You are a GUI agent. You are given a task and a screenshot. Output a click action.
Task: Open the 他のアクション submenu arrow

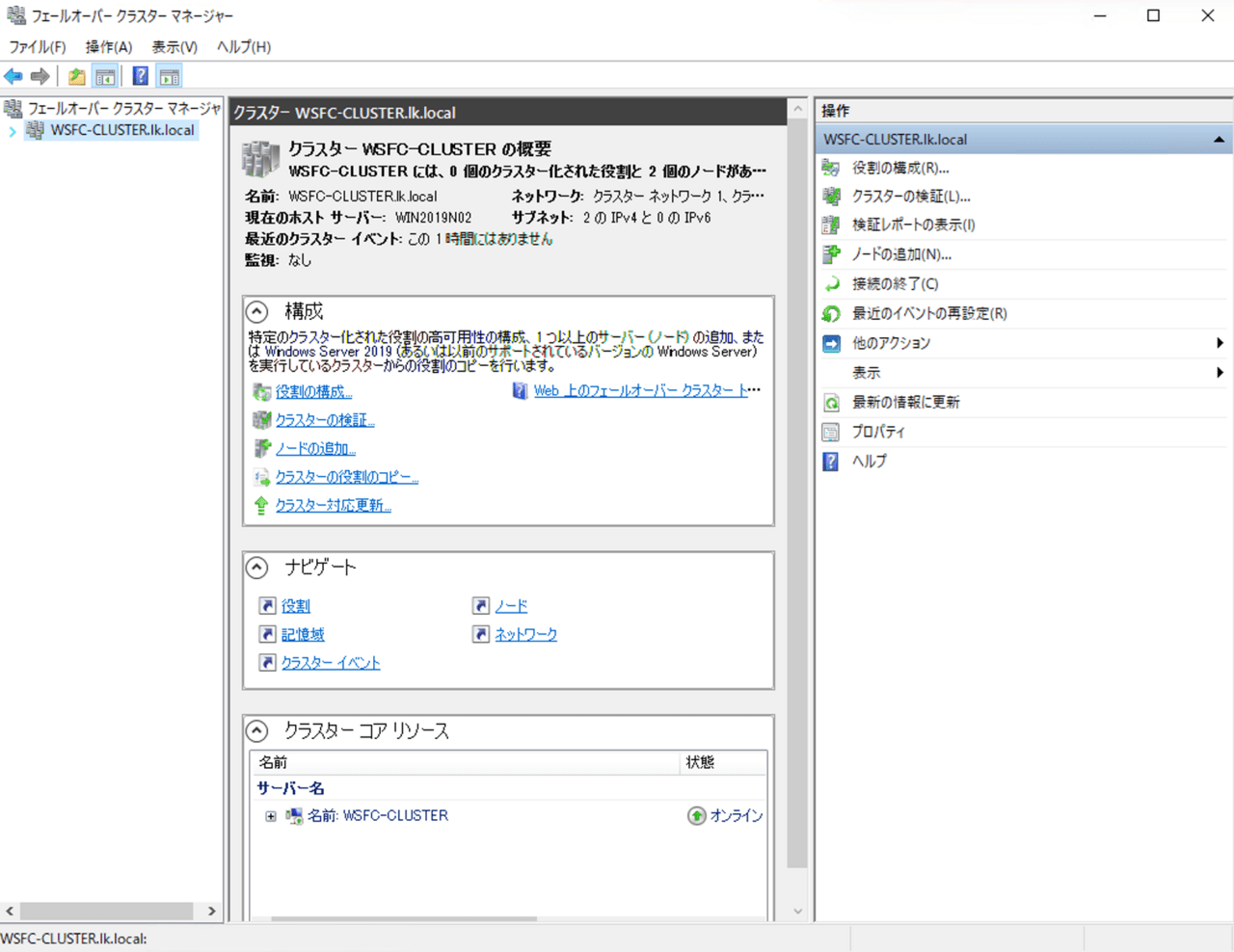[x=1220, y=343]
